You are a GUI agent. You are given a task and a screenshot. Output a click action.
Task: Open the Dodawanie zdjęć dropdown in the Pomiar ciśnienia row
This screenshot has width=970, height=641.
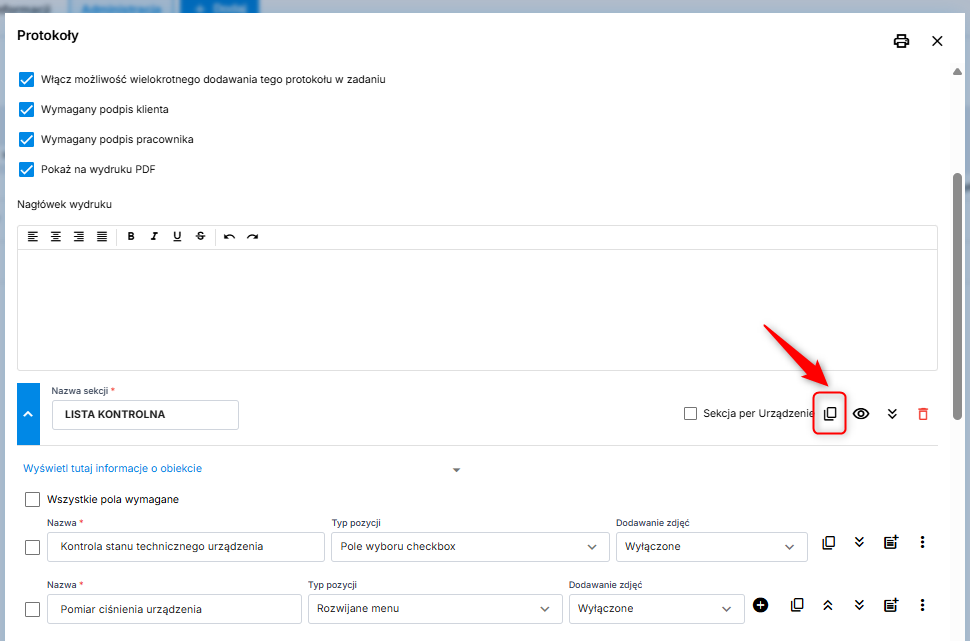click(x=655, y=609)
